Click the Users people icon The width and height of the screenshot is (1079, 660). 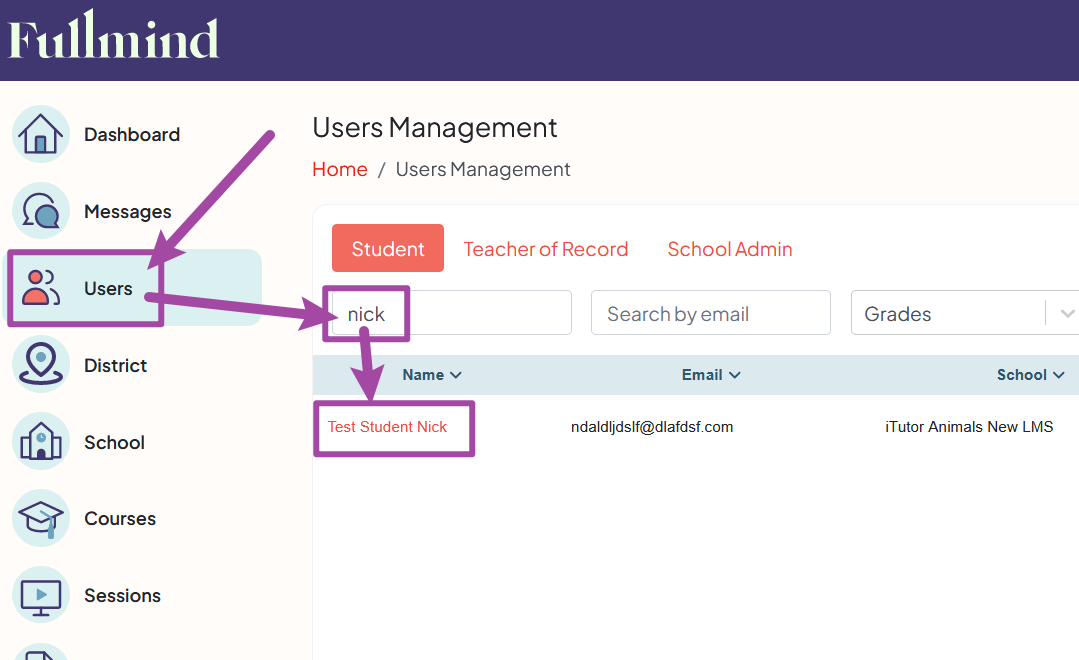tap(40, 288)
